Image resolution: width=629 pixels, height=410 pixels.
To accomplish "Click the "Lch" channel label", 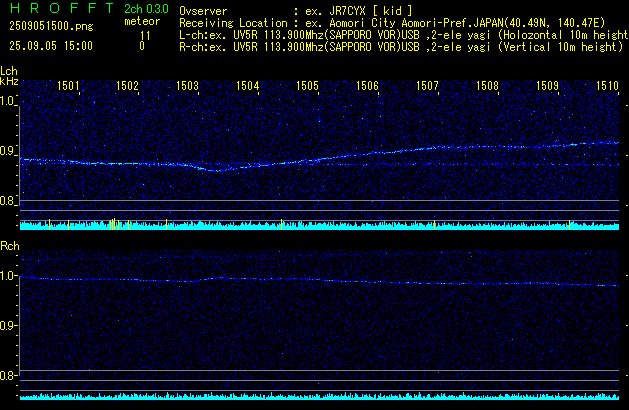I will (9, 71).
